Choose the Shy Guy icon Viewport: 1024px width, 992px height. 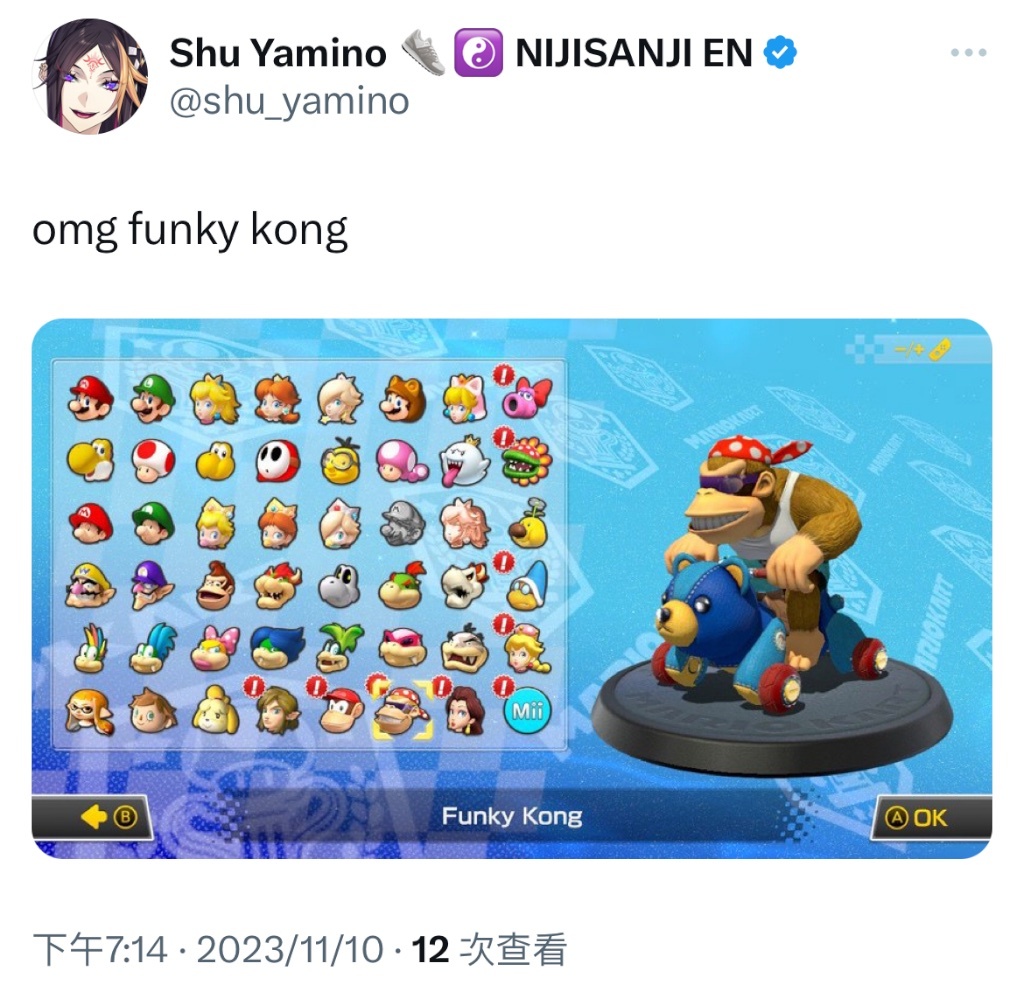tap(278, 460)
